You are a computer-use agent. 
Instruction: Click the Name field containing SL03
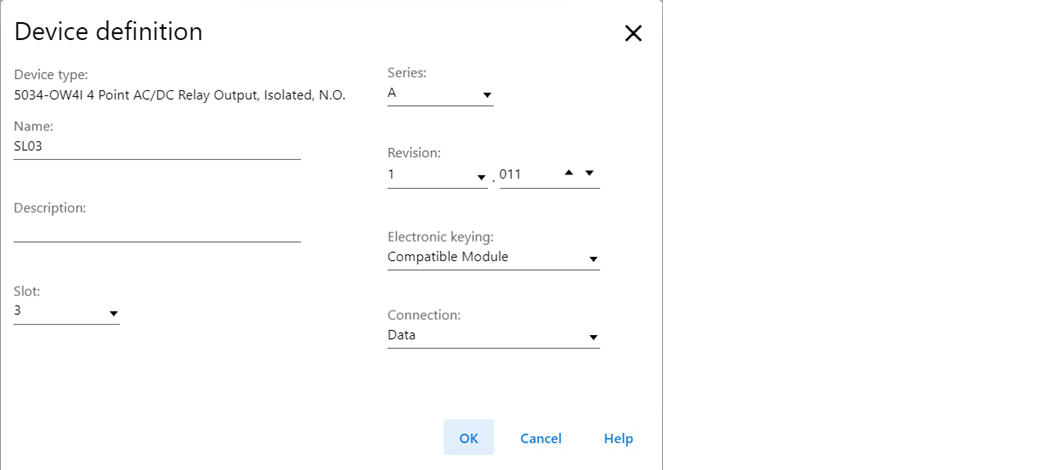point(157,147)
